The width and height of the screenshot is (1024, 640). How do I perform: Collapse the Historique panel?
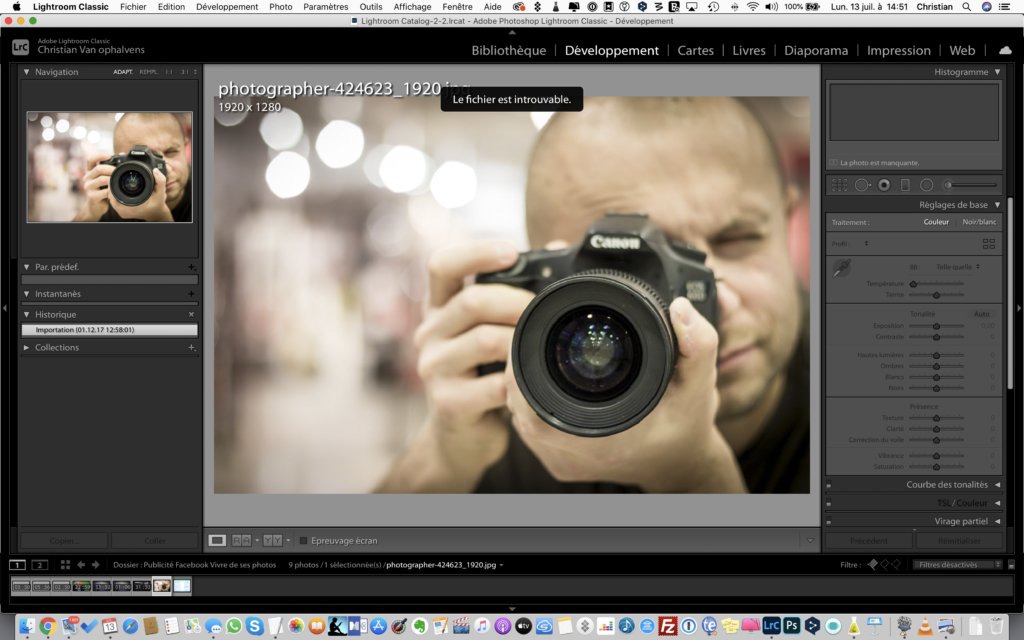[x=27, y=315]
